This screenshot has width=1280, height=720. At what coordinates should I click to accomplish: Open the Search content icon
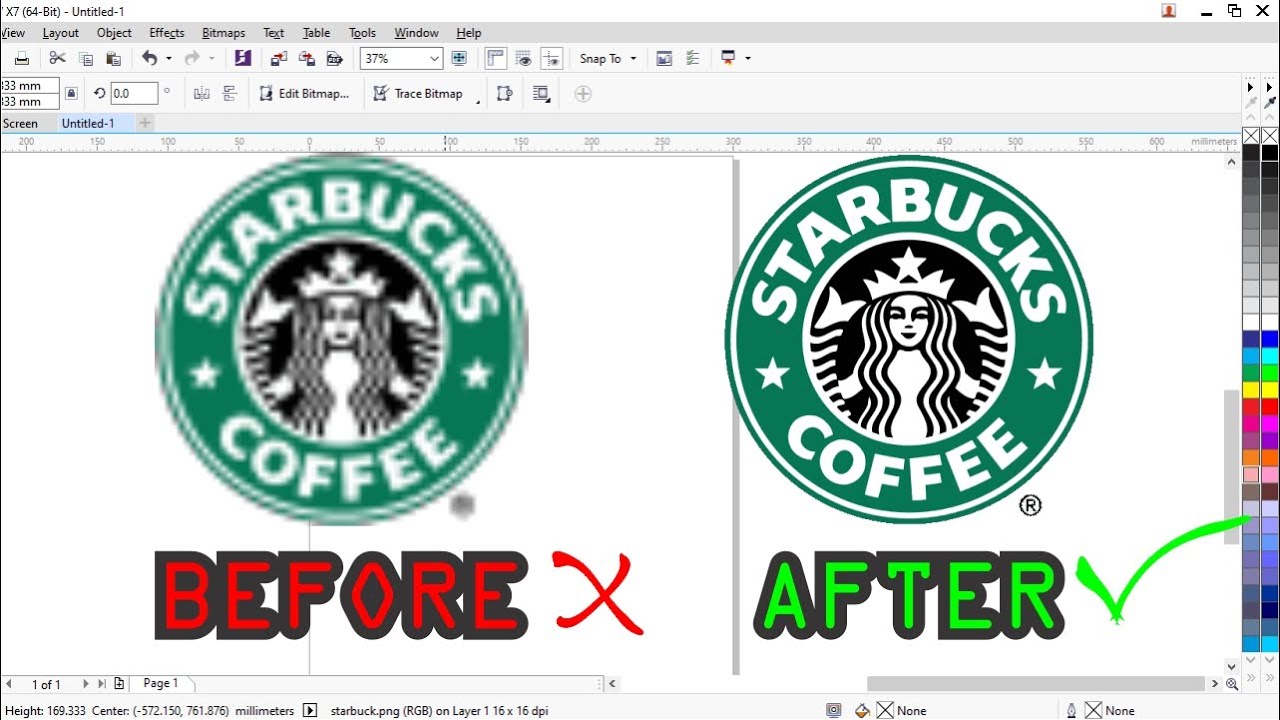click(242, 58)
